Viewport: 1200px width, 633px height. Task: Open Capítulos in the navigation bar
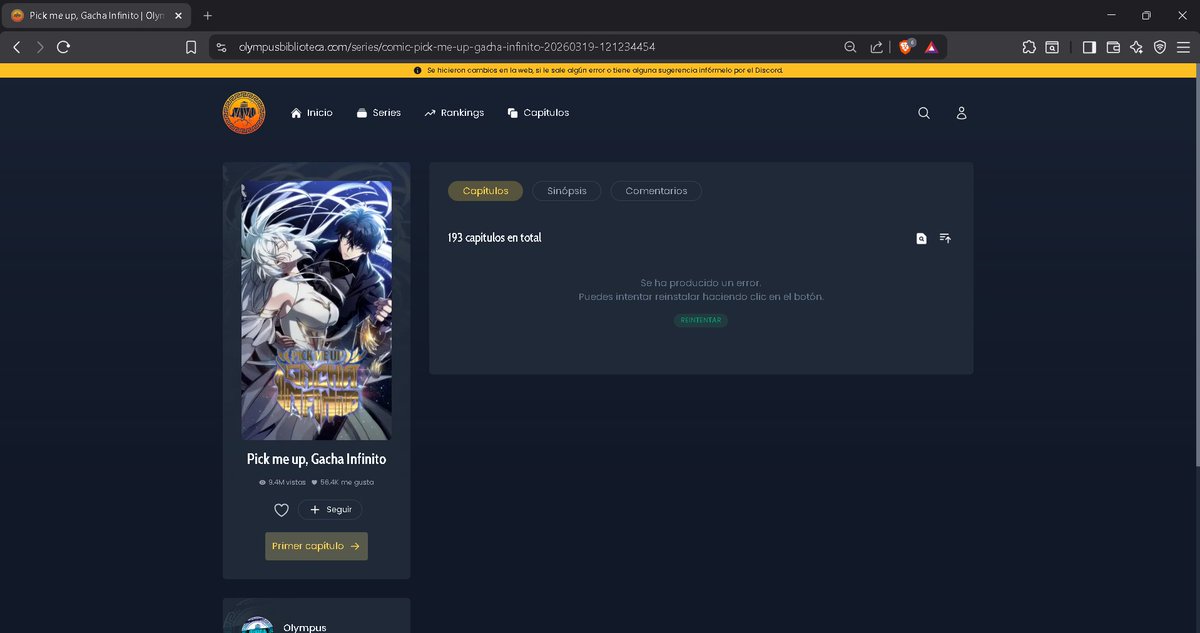538,113
